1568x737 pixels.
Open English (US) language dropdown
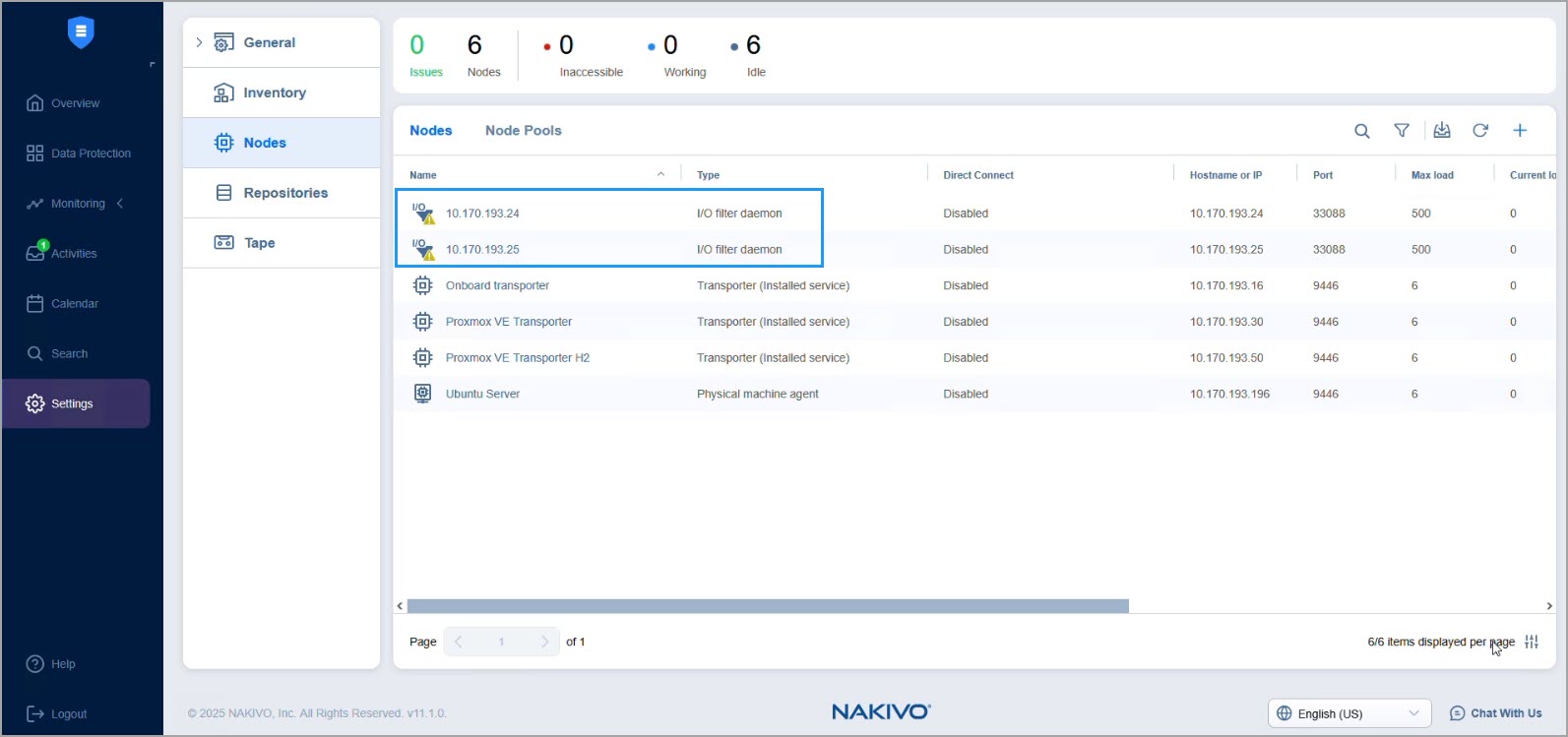(x=1349, y=713)
